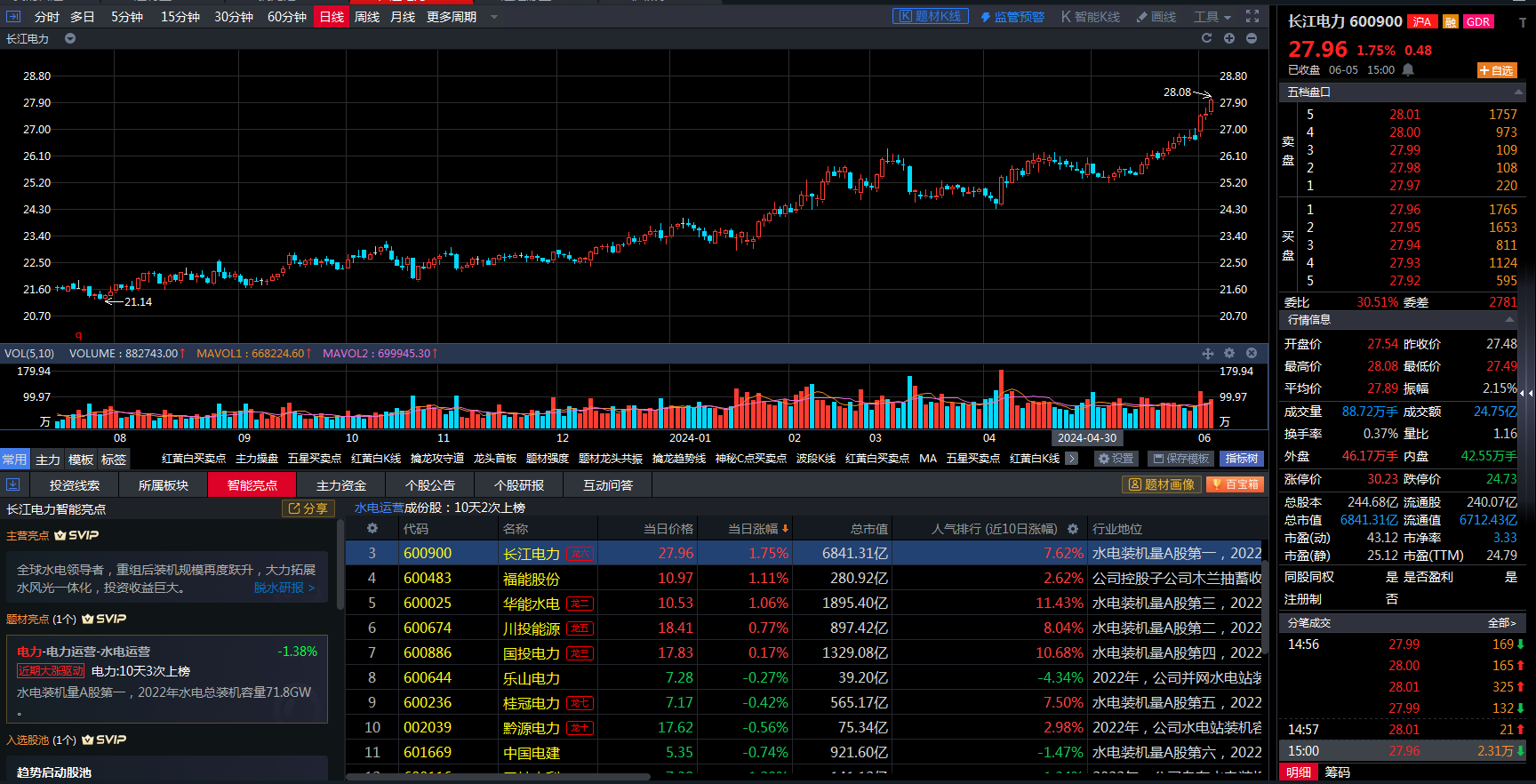The image size is (1536, 784).
Task: Open the 工具 tools dropdown
Action: click(1212, 17)
